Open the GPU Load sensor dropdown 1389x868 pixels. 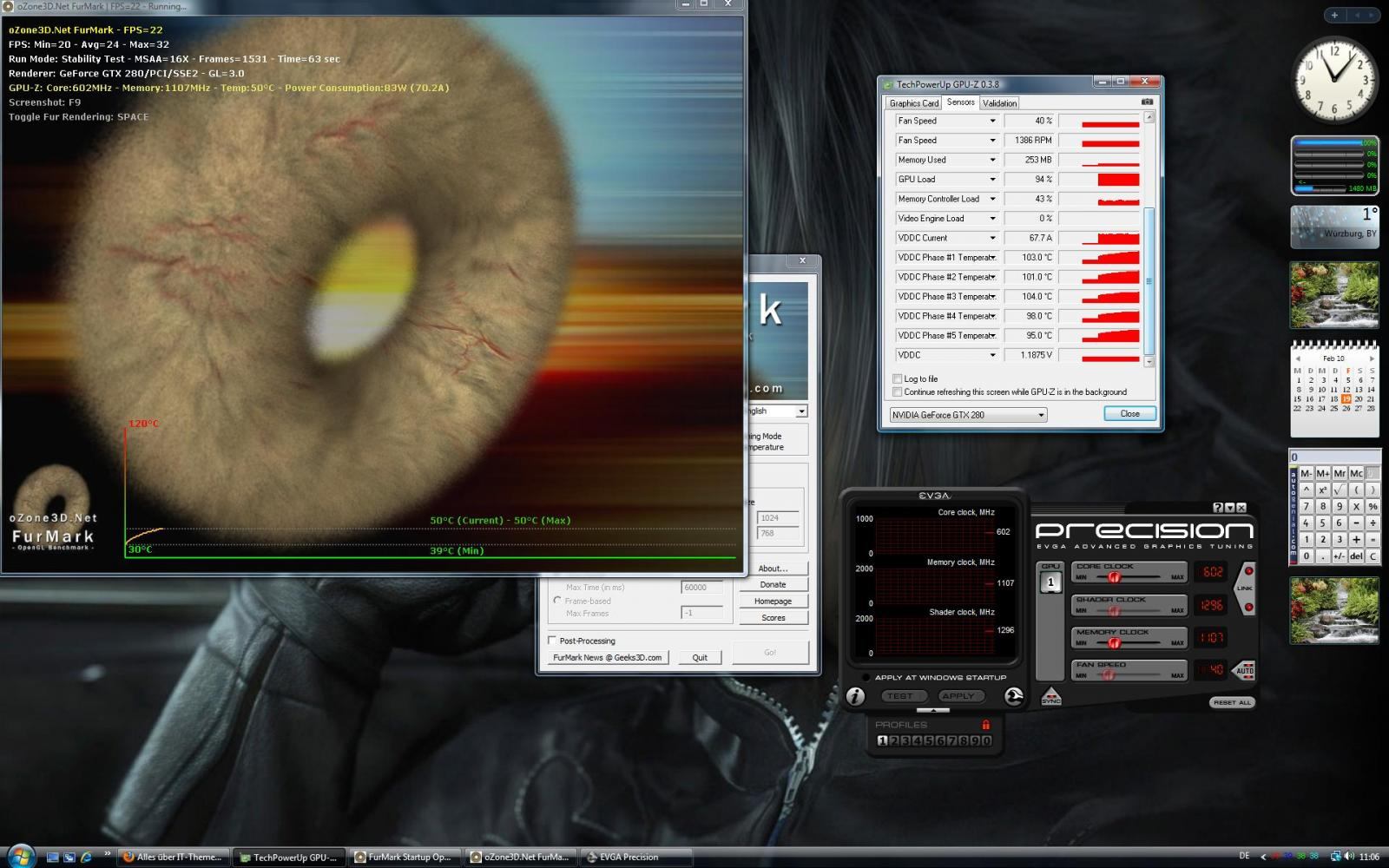pyautogui.click(x=993, y=179)
